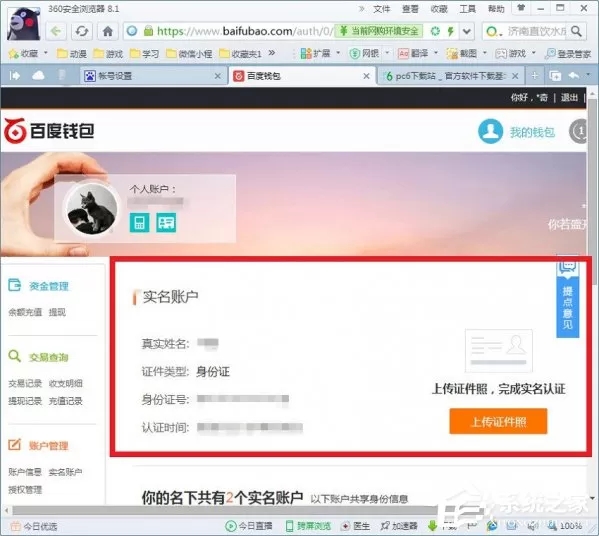The image size is (599, 536).
Task: Open the 登录管家 login manager
Action: click(568, 54)
